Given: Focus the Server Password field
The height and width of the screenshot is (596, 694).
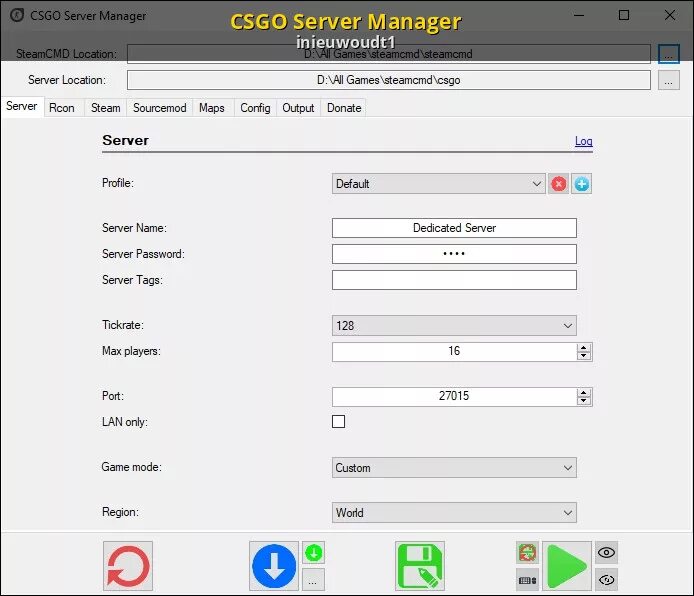Looking at the screenshot, I should (x=454, y=254).
